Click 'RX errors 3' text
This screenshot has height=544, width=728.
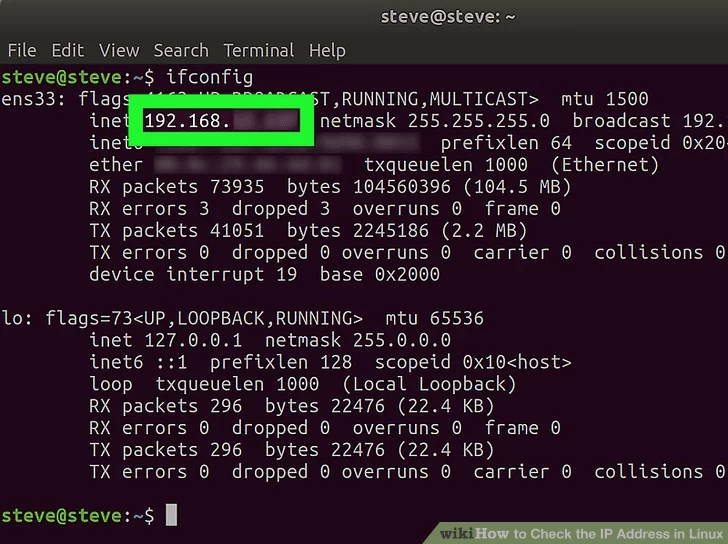pos(149,209)
